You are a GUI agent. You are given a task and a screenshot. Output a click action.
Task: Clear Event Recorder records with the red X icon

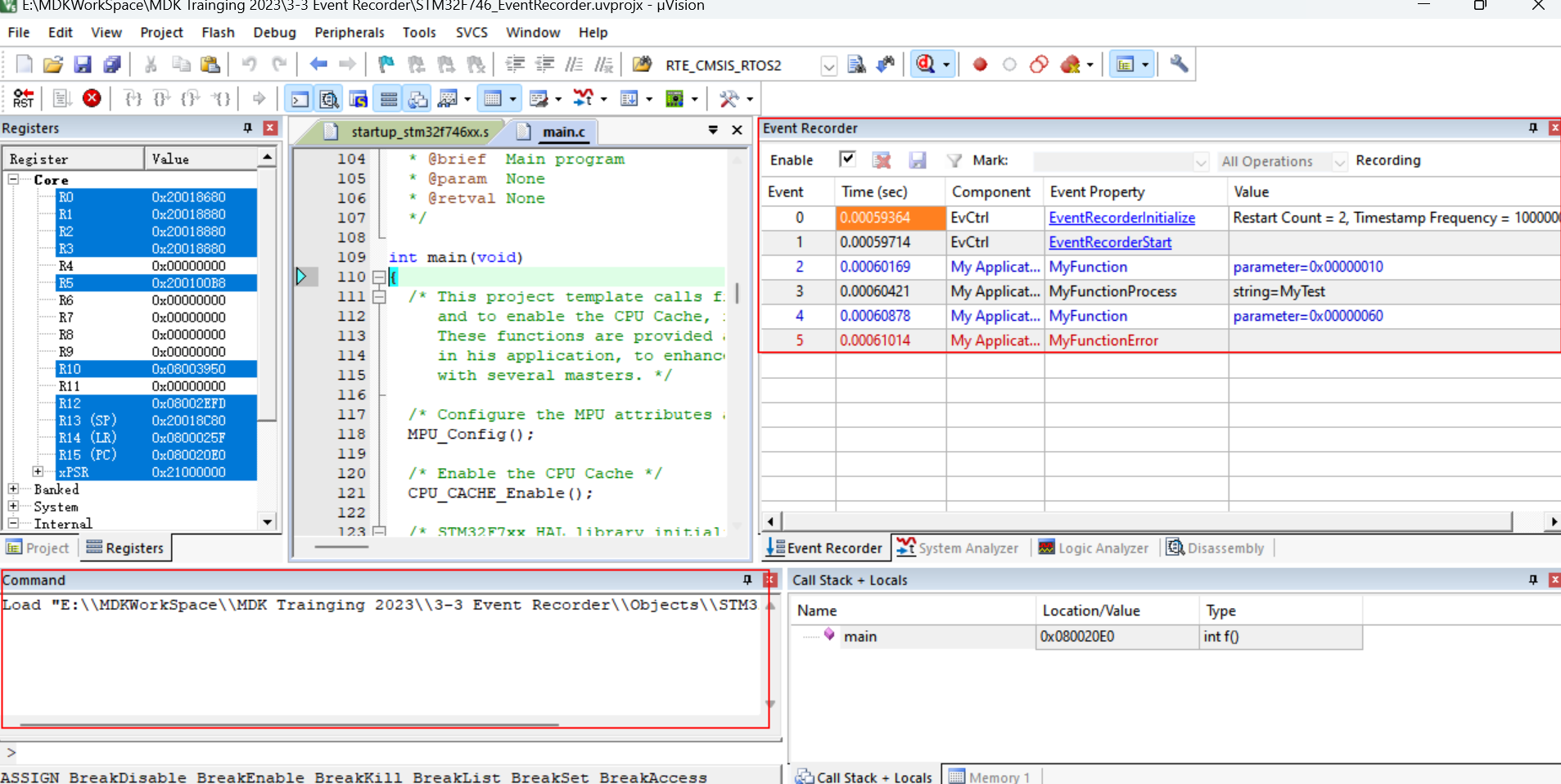tap(882, 160)
